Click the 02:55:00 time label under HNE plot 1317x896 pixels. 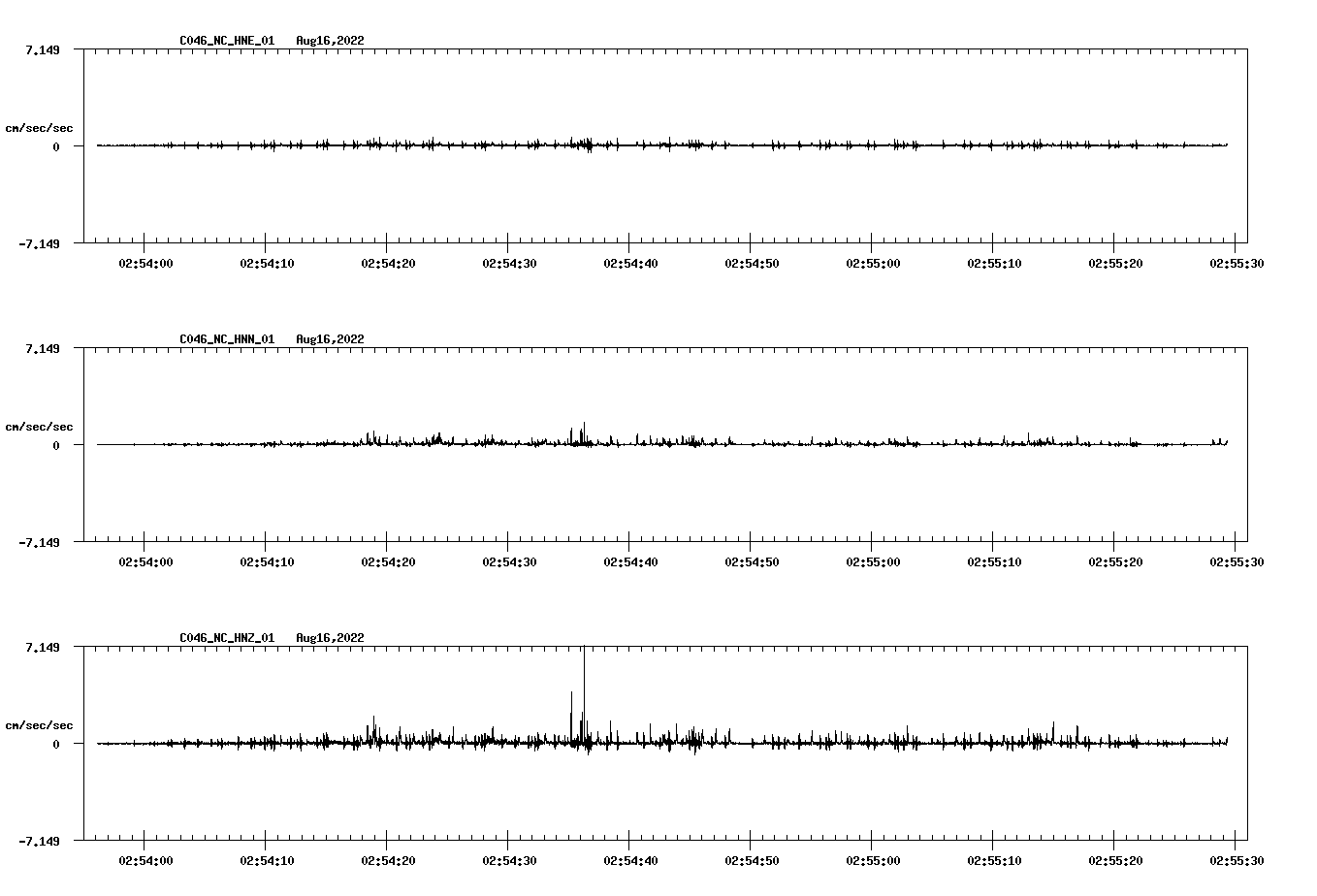point(874,263)
